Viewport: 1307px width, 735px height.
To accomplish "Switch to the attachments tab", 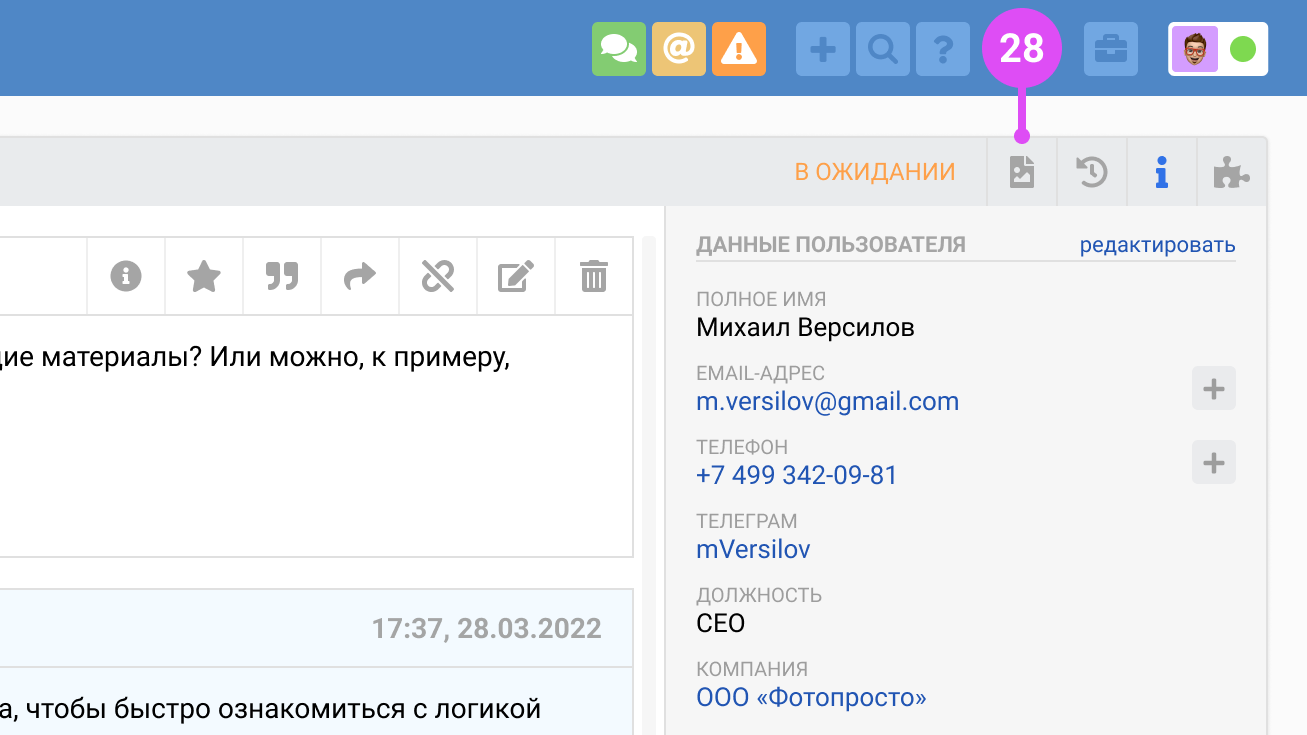I will 1021,171.
